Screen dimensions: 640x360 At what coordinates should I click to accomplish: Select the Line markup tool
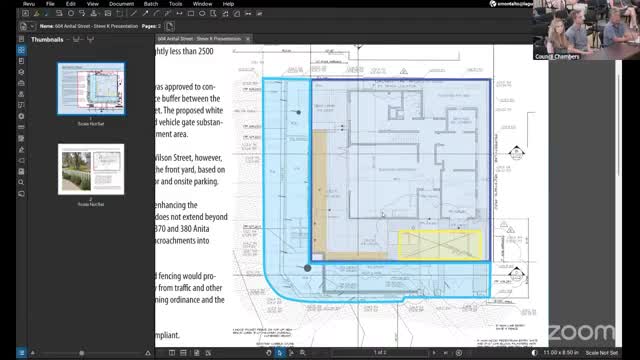133,13
